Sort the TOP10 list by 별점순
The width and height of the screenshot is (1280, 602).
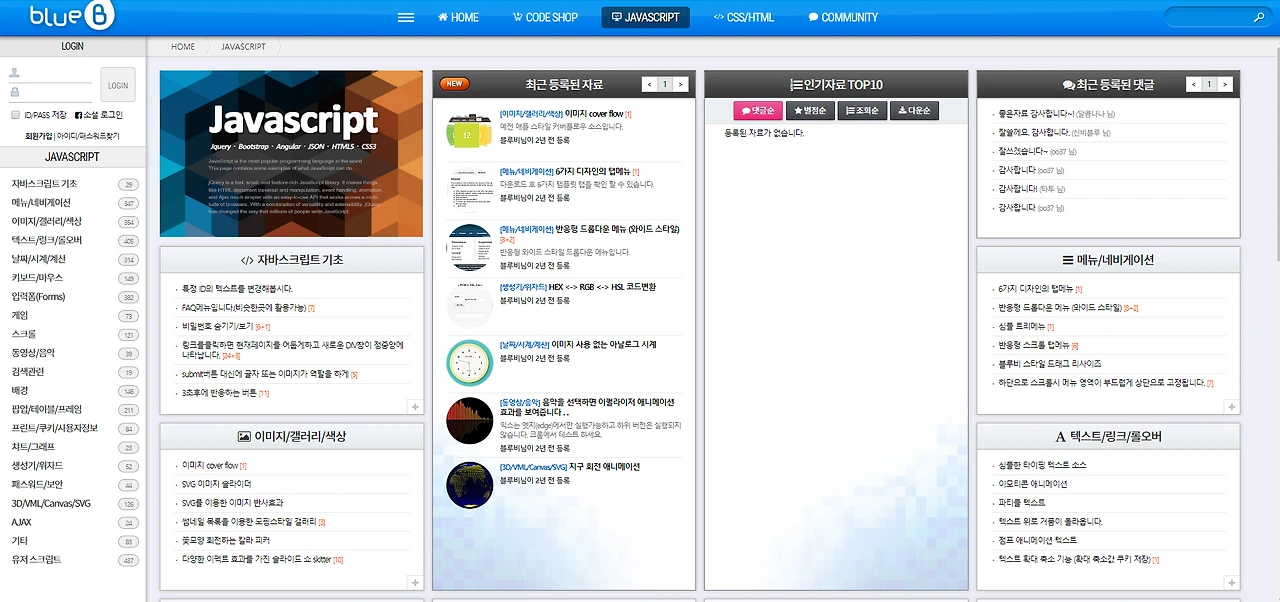tap(810, 111)
